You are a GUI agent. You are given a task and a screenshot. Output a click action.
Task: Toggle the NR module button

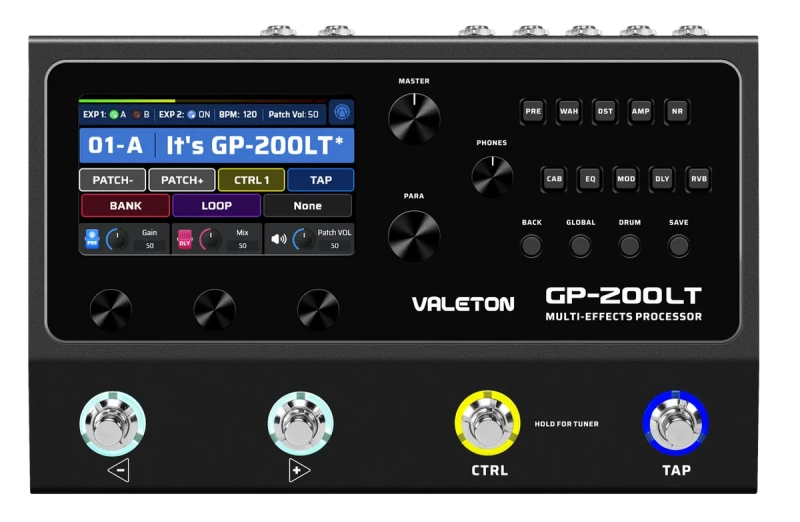pyautogui.click(x=677, y=111)
